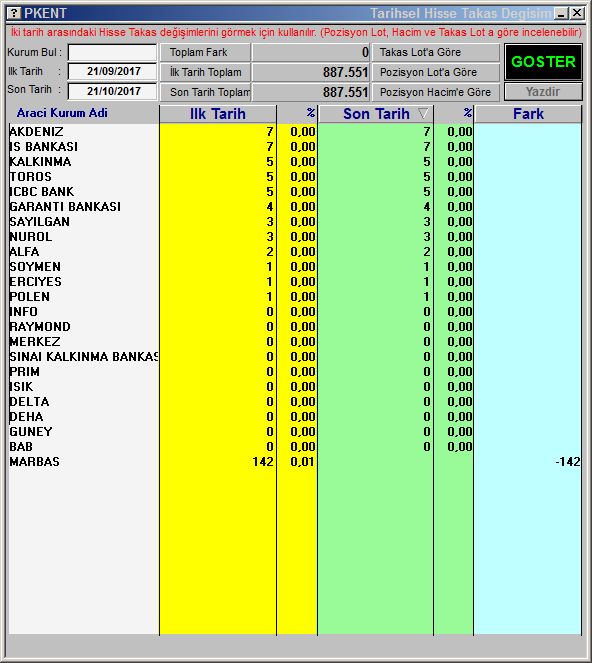Click the -142 Fark value

click(567, 461)
